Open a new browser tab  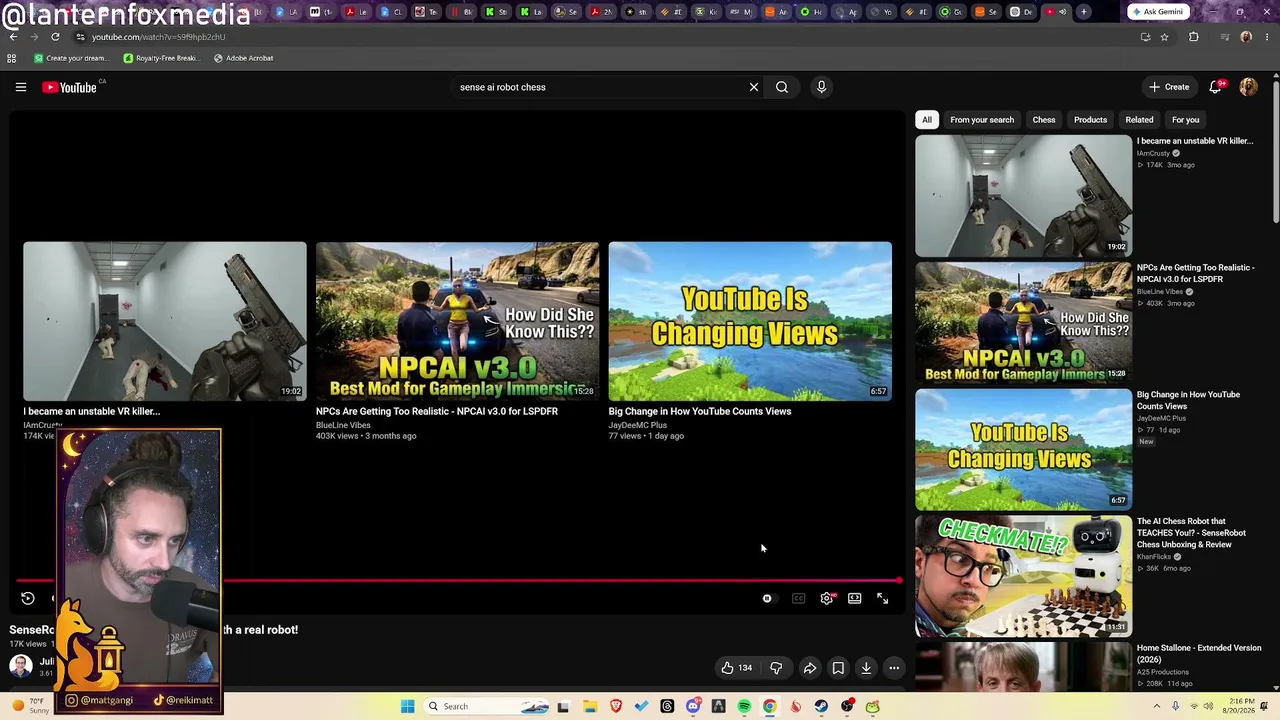[1084, 12]
